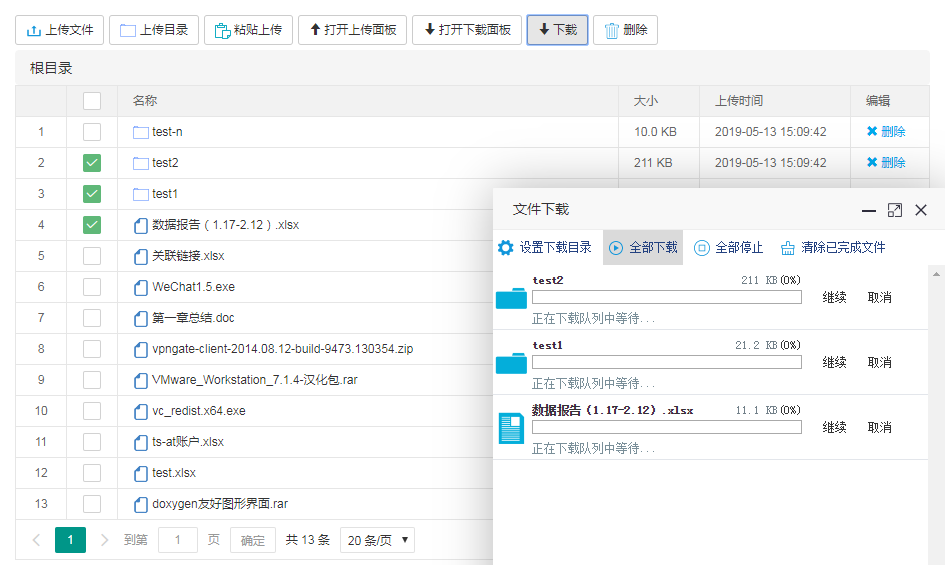Click the 下载 download toolbar button

point(557,30)
